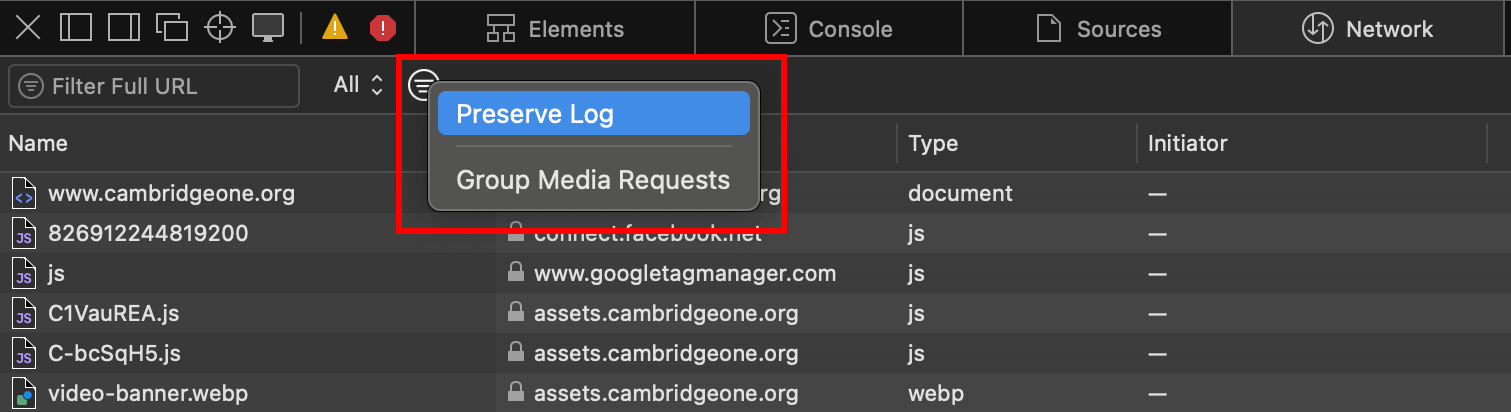Click the document type cell
The height and width of the screenshot is (412, 1511).
point(960,193)
